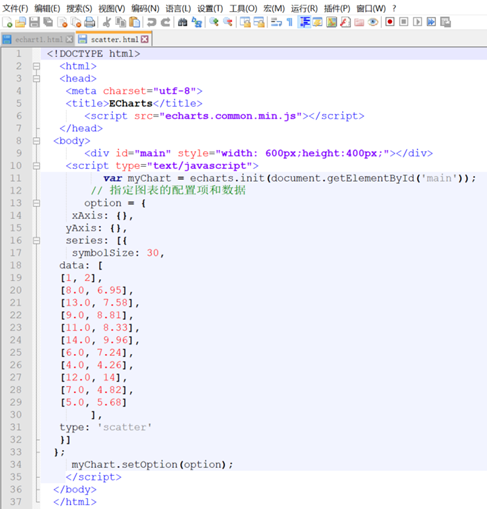Click line number 20 in the margin

pyautogui.click(x=15, y=290)
